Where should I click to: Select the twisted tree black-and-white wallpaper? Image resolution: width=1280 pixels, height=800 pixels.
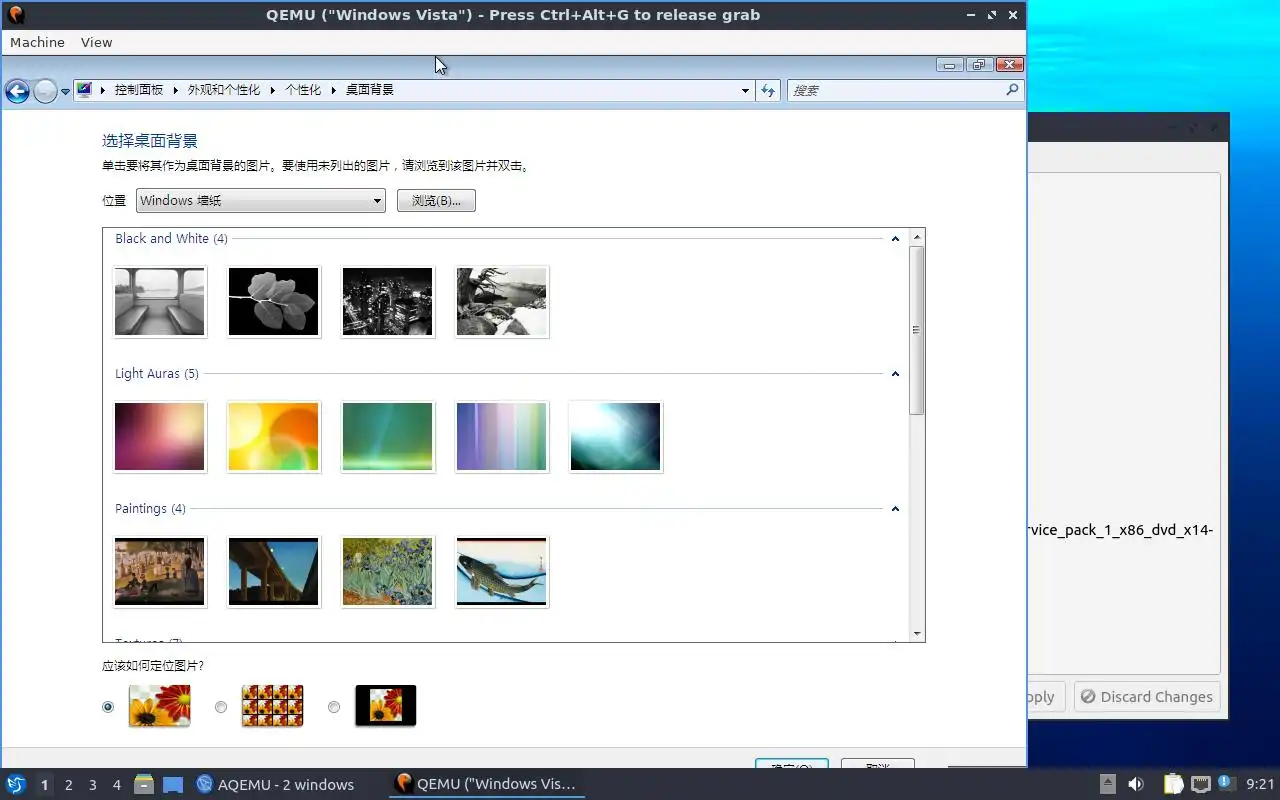(502, 302)
